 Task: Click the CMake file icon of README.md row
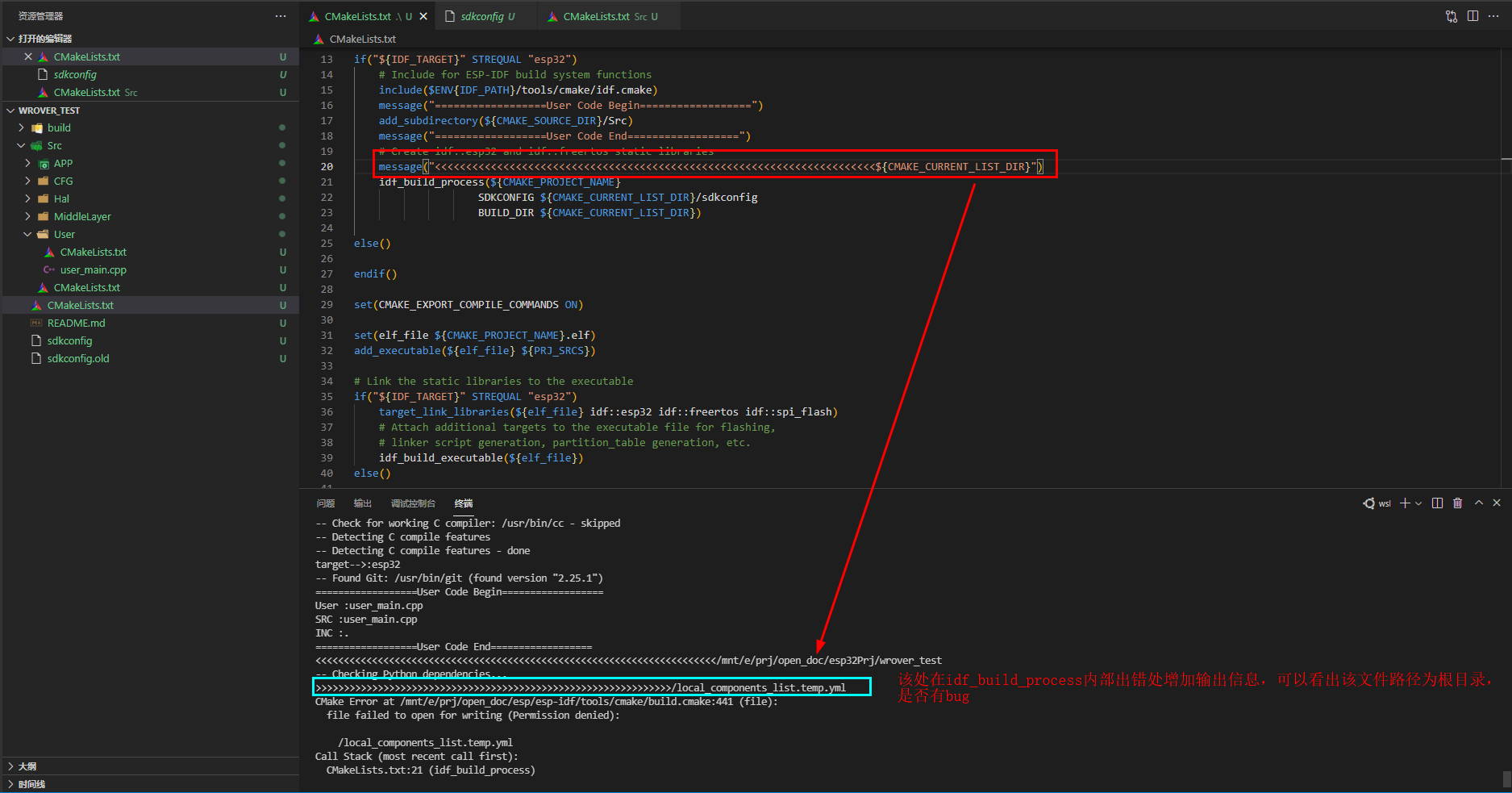[36, 323]
